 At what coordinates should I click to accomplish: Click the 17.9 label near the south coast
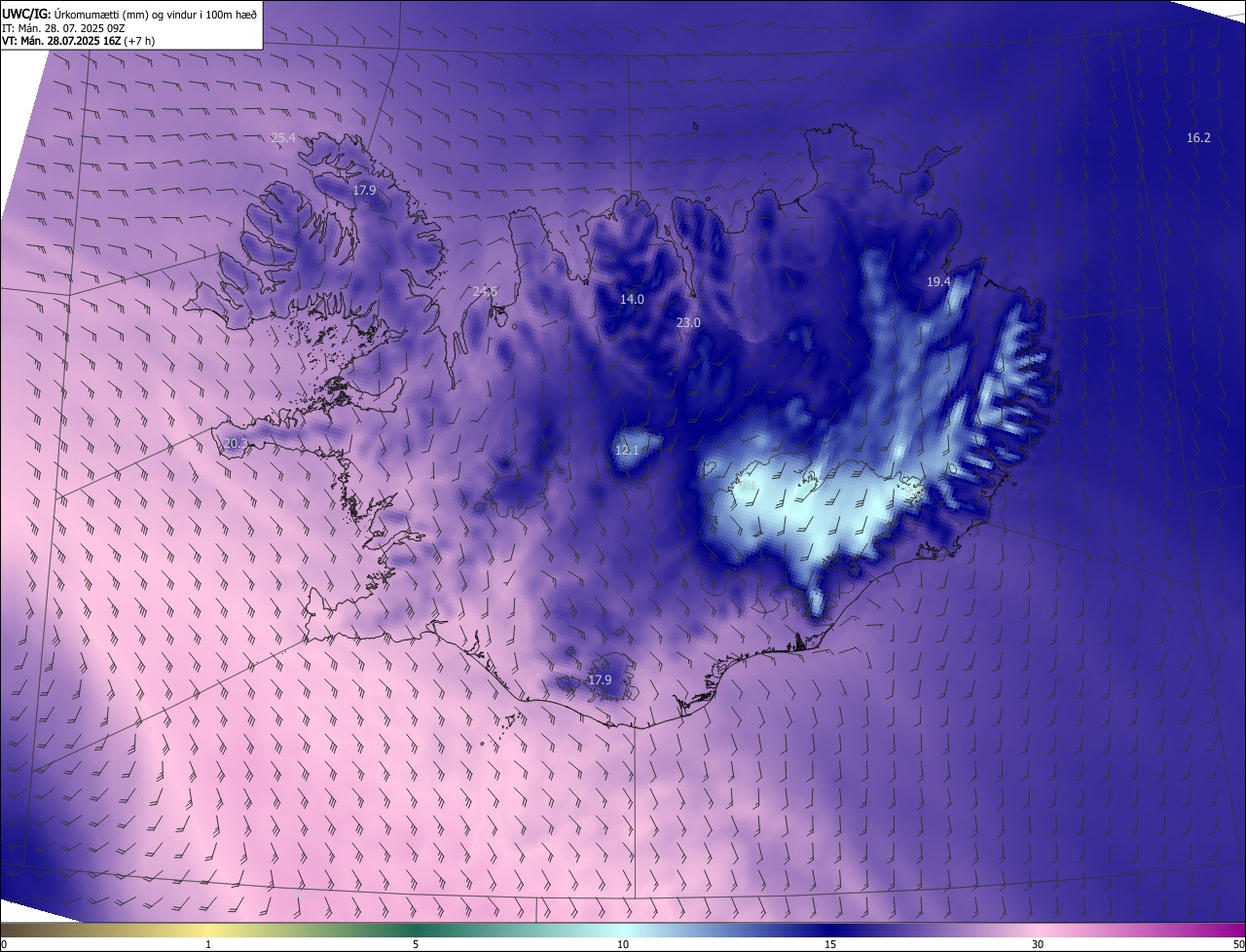(600, 679)
